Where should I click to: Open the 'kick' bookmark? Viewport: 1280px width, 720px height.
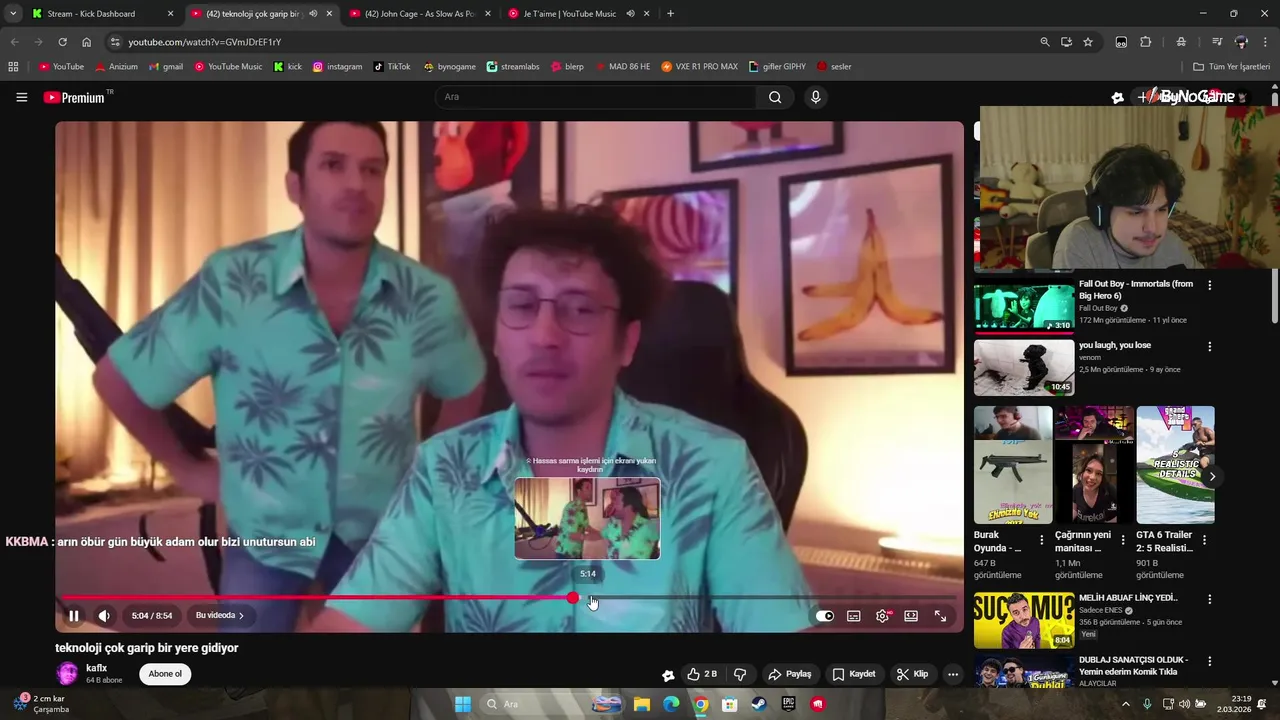pyautogui.click(x=288, y=67)
